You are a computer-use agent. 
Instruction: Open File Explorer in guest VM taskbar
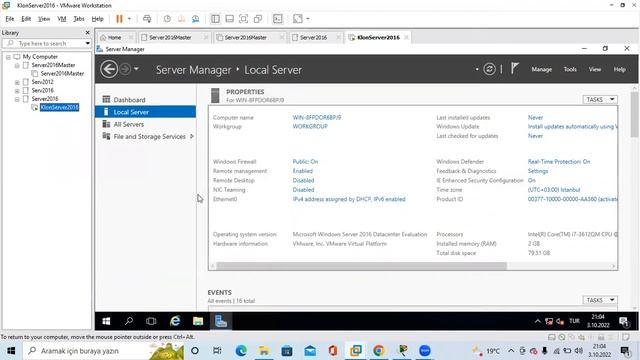[x=198, y=321]
